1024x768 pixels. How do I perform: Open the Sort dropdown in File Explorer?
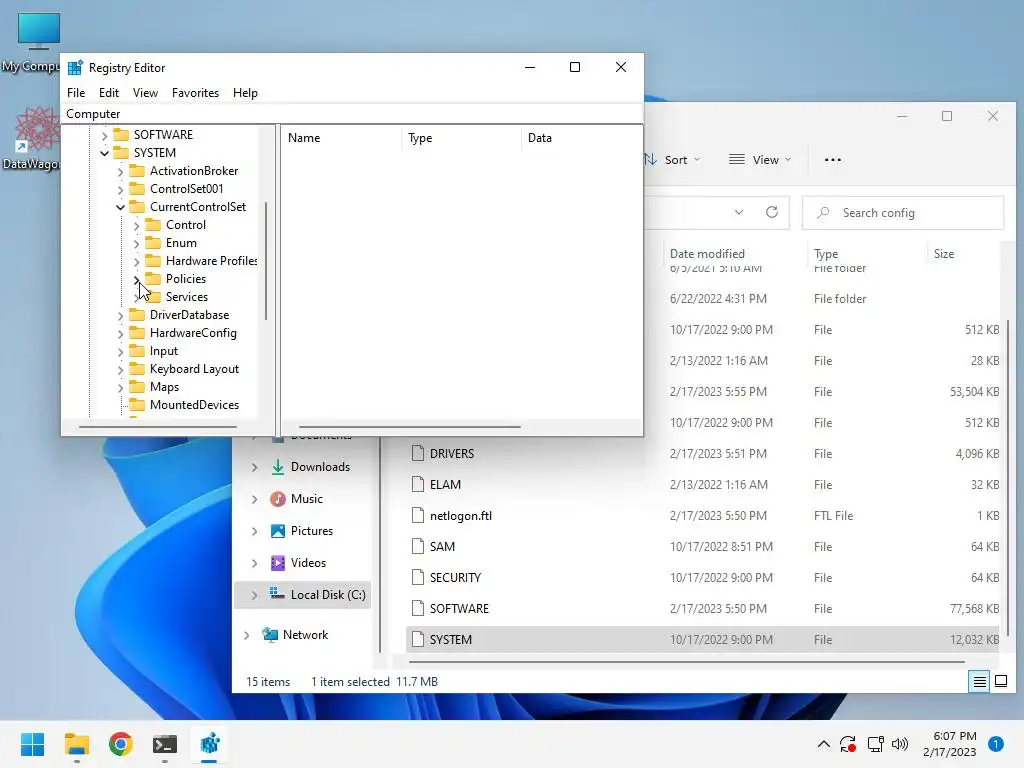(671, 160)
